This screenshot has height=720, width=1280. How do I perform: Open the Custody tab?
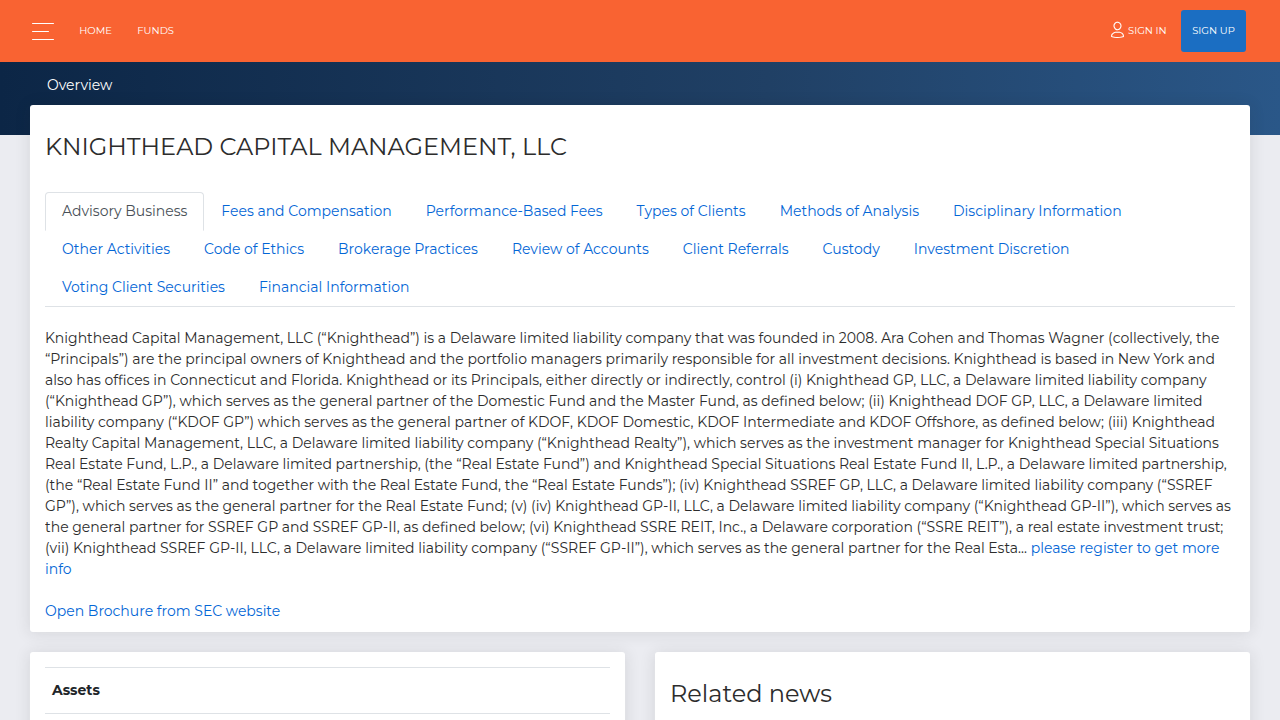[x=851, y=249]
